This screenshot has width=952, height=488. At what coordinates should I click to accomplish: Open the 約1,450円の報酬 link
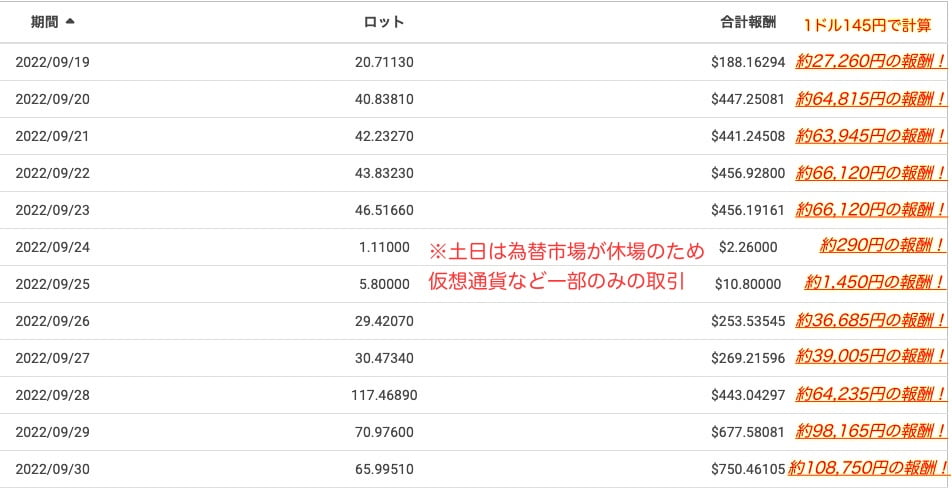pyautogui.click(x=874, y=283)
